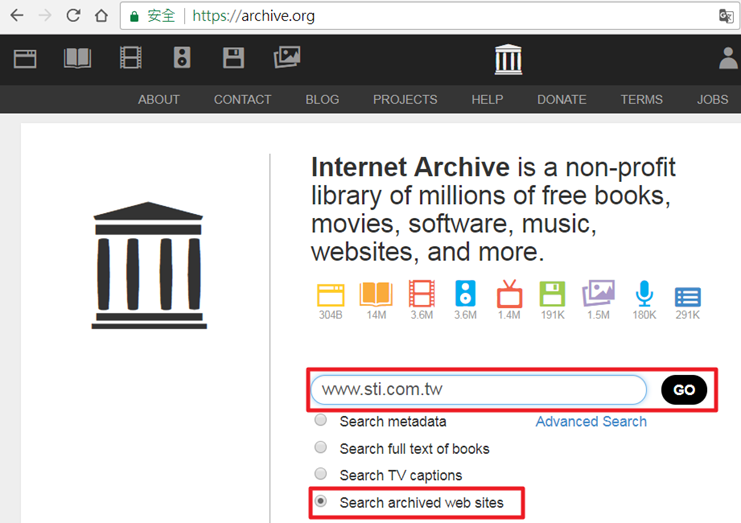This screenshot has height=523, width=741.
Task: Open the JOBS link in navigation
Action: click(x=713, y=100)
